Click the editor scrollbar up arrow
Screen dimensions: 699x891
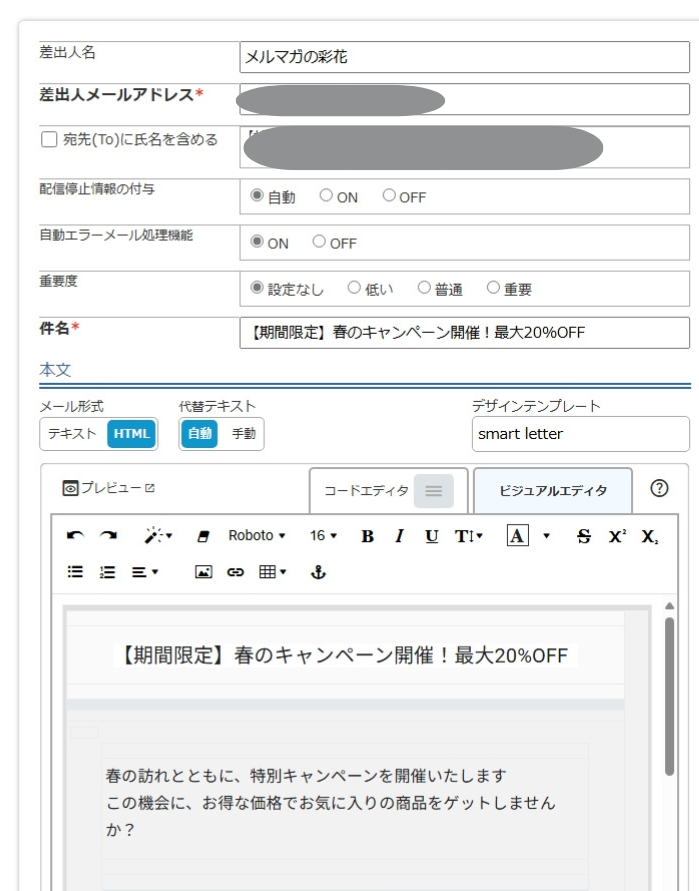click(x=669, y=606)
